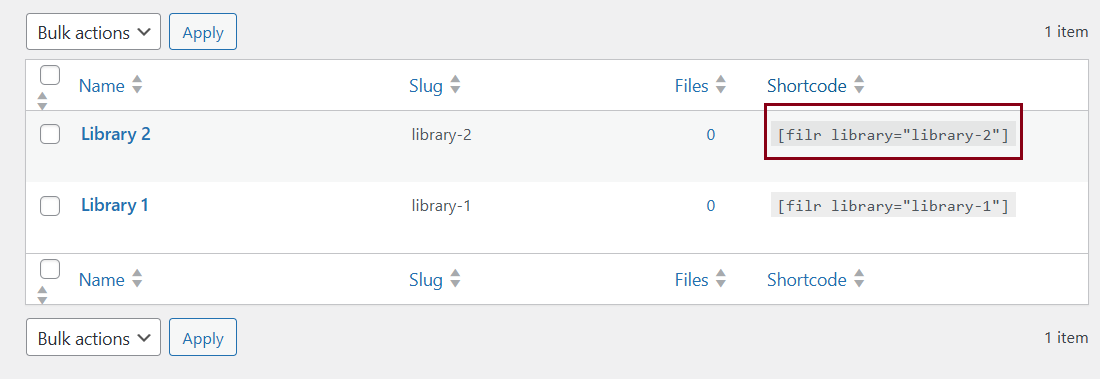
Task: Sort by Slug using header sort arrows
Action: coord(455,86)
